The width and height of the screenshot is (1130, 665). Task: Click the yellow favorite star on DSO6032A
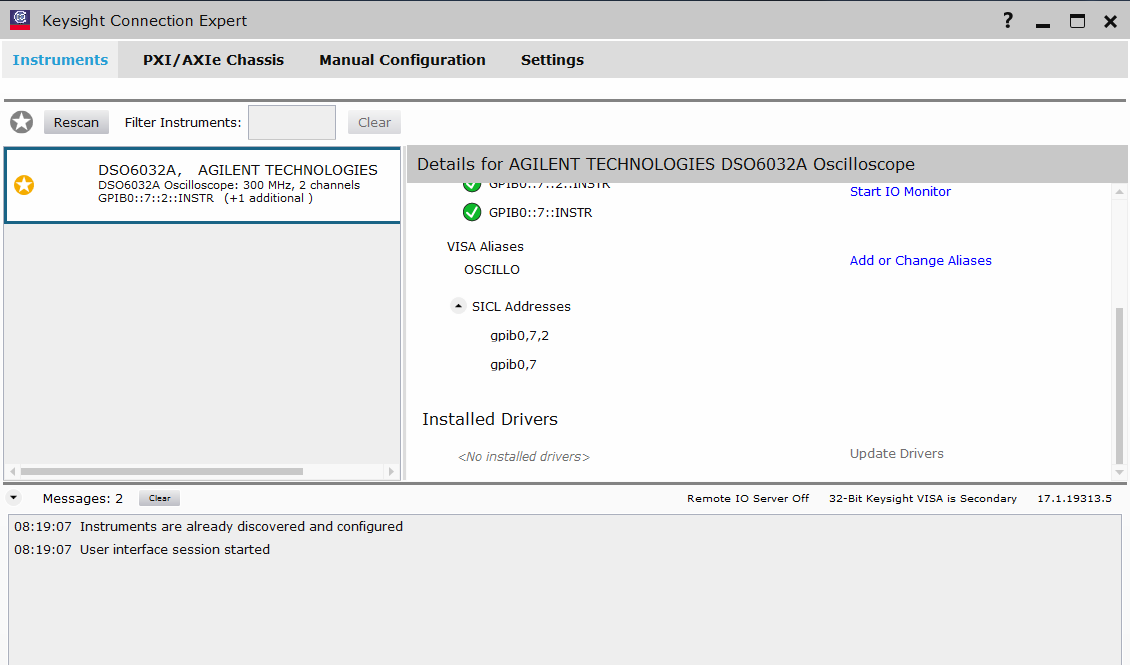pyautogui.click(x=24, y=185)
